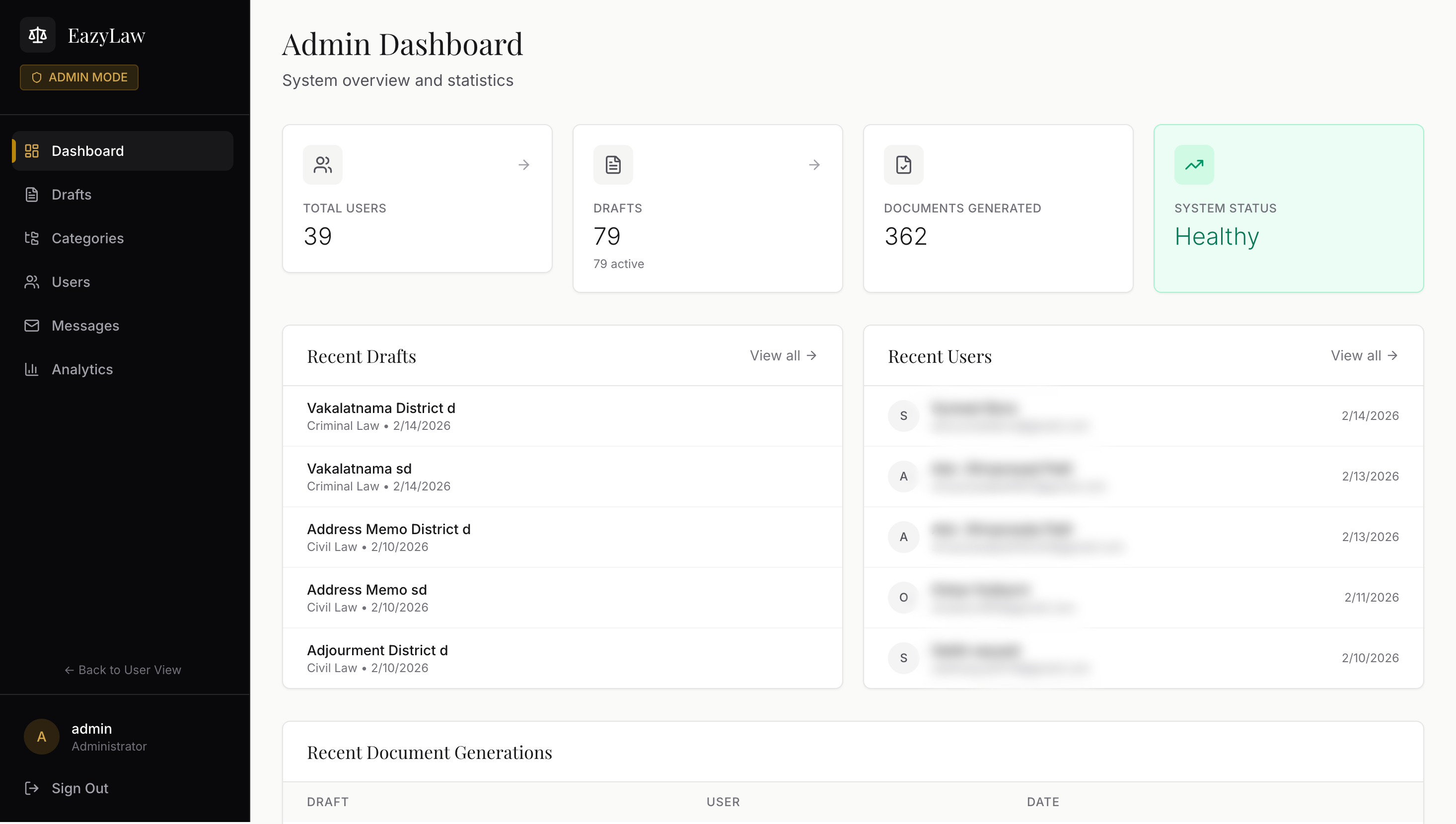This screenshot has height=824, width=1456.
Task: Open the Messages page
Action: [85, 326]
